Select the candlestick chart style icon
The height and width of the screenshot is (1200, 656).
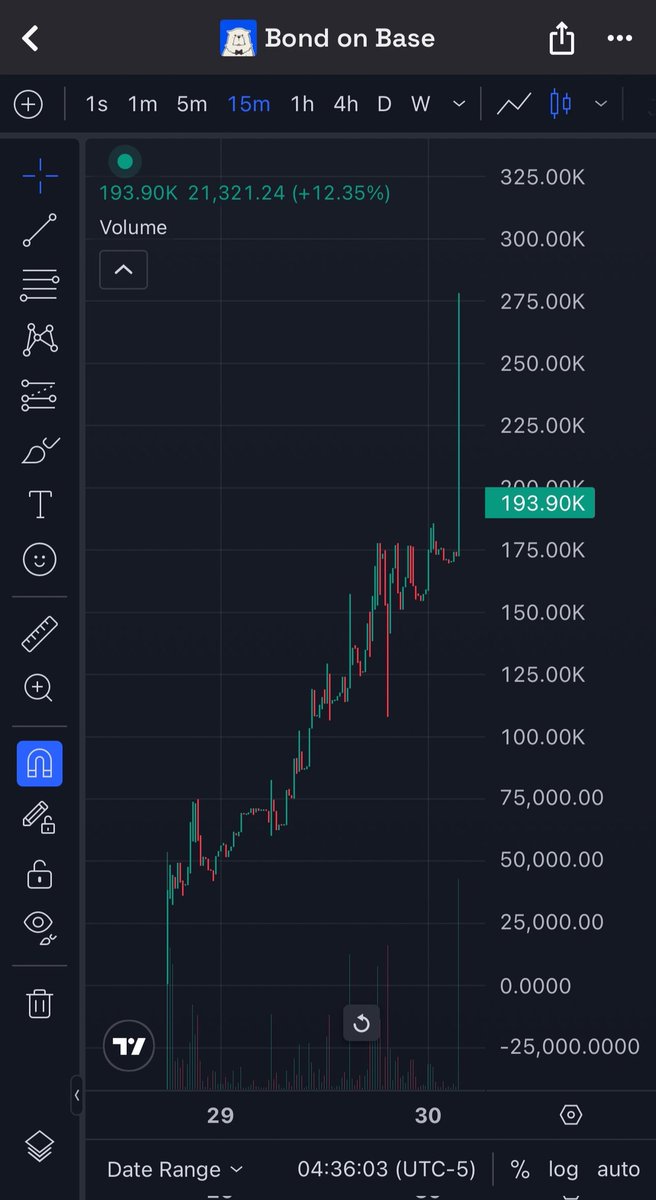[x=561, y=103]
